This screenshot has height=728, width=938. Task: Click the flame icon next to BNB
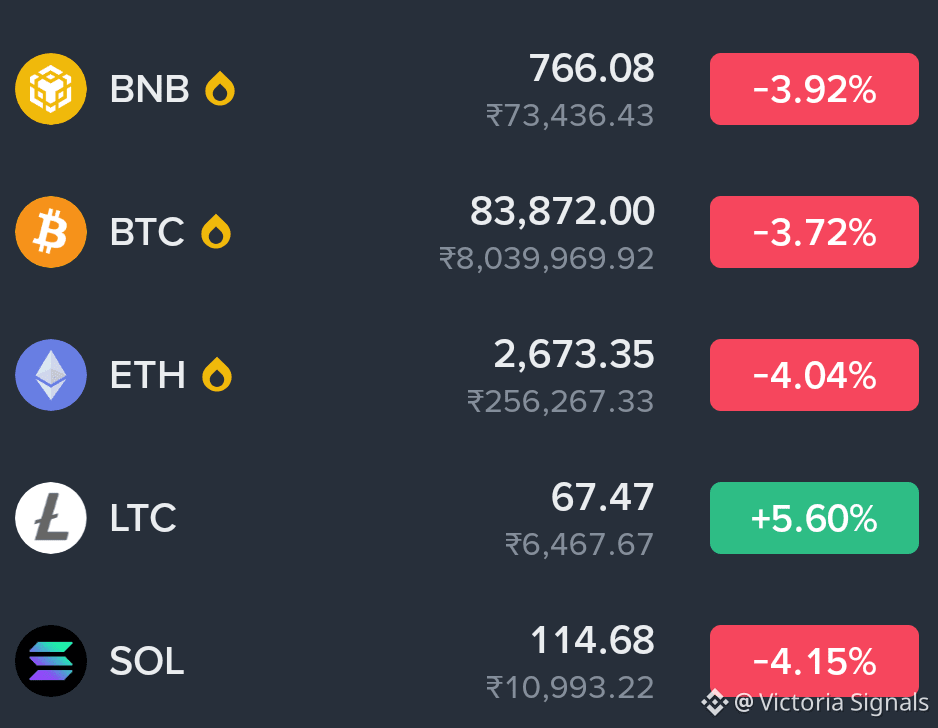(x=220, y=89)
